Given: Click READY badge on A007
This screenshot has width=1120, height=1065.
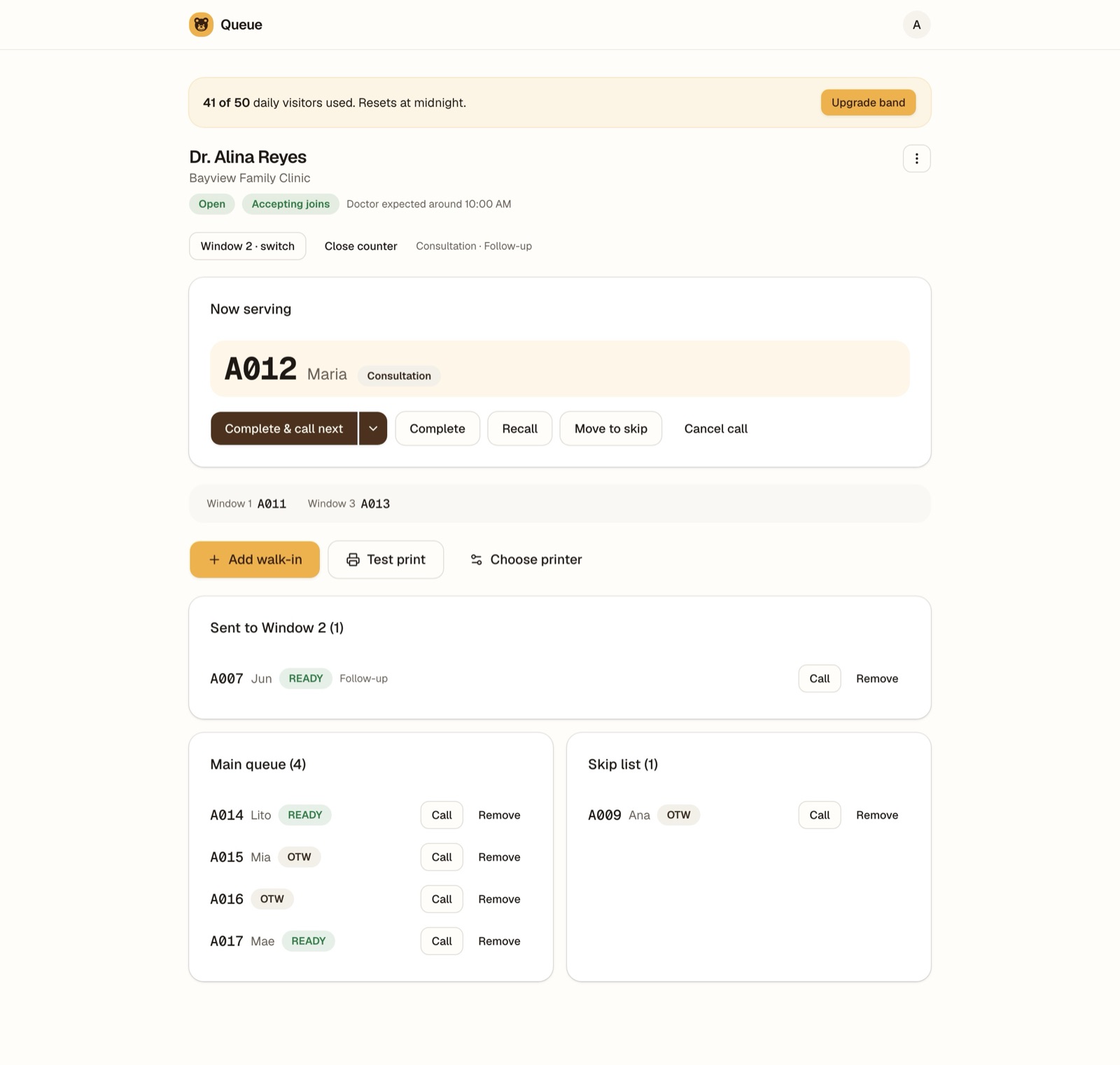Looking at the screenshot, I should [306, 678].
